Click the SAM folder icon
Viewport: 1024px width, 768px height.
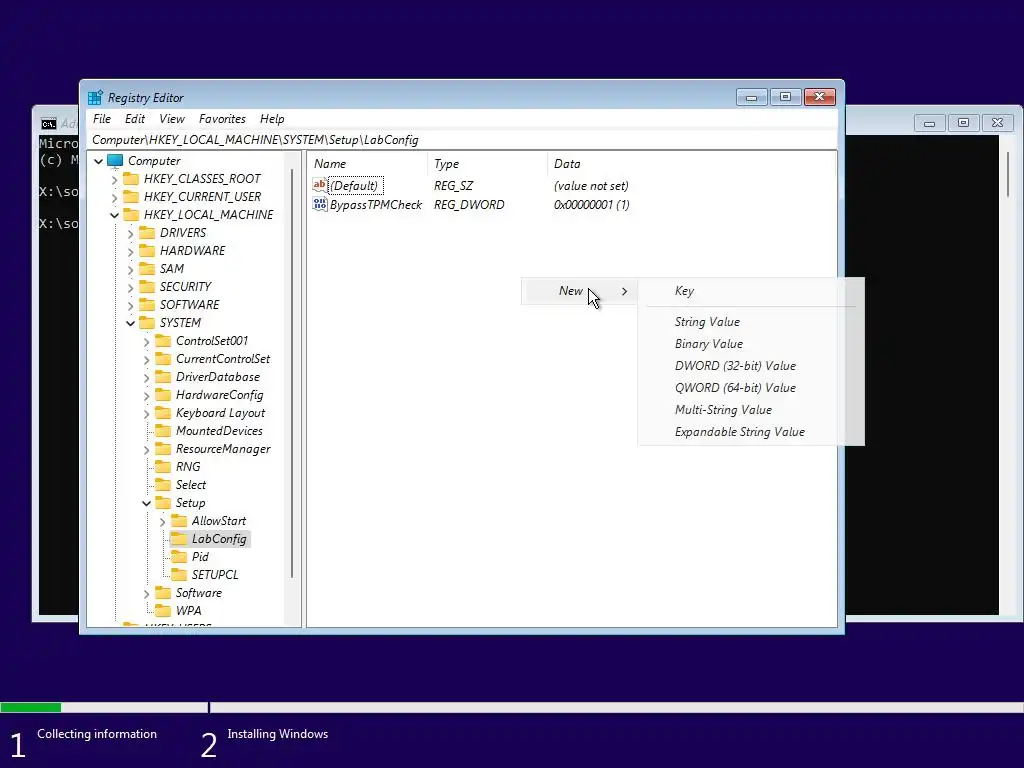pos(148,268)
